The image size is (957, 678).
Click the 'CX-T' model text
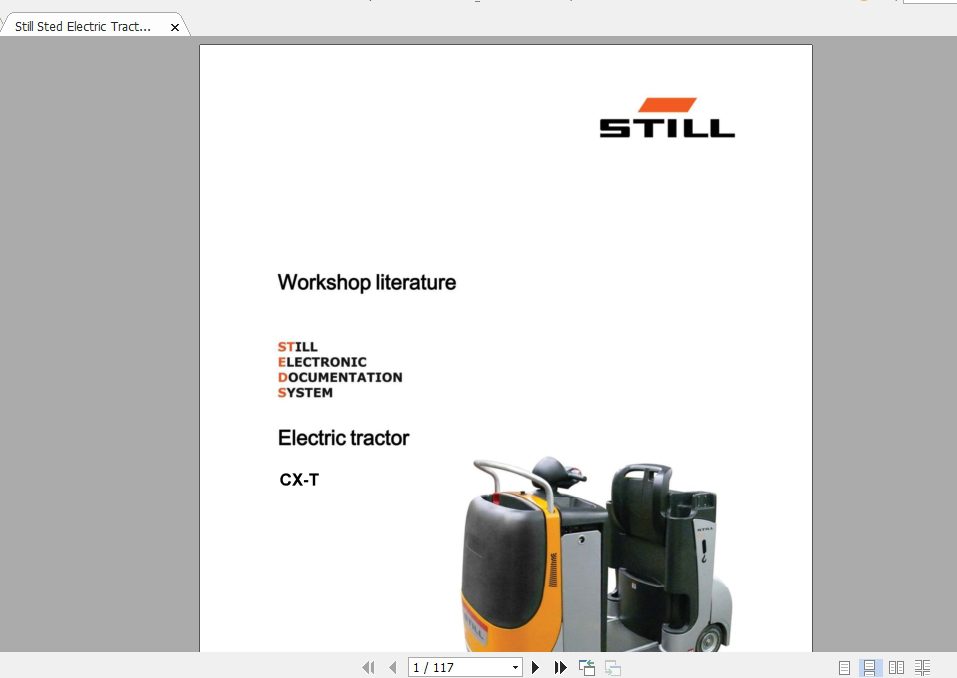[299, 480]
